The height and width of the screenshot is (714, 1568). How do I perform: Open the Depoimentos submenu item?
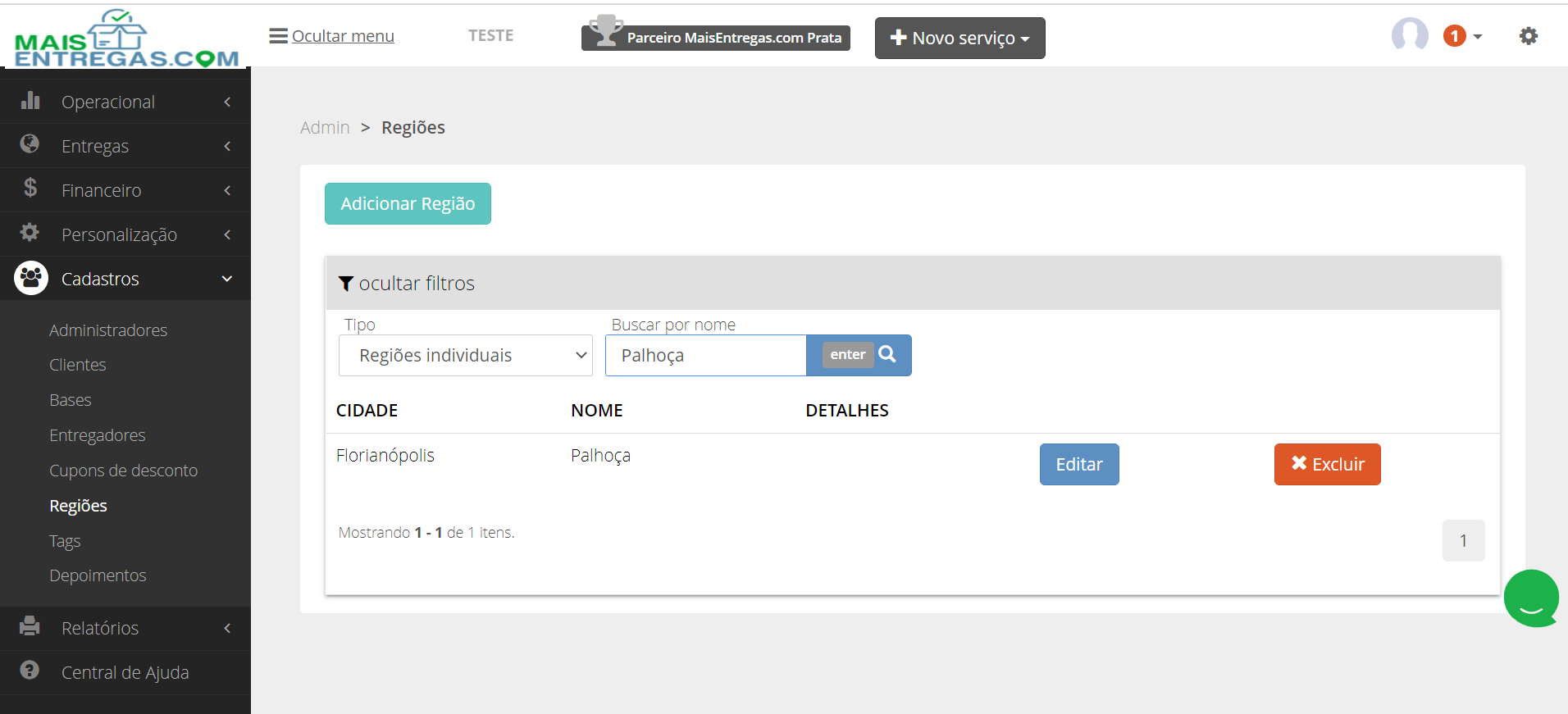pyautogui.click(x=98, y=575)
